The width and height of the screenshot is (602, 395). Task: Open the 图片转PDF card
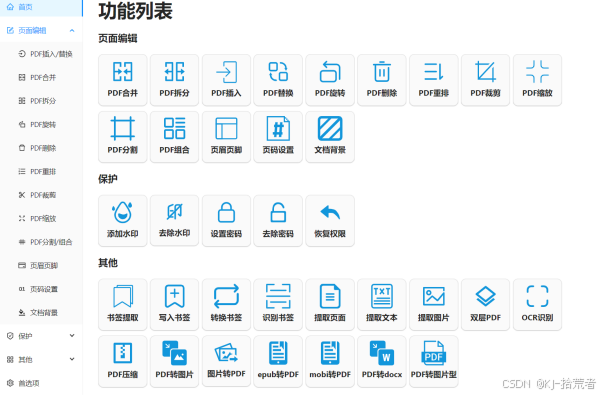click(x=226, y=361)
